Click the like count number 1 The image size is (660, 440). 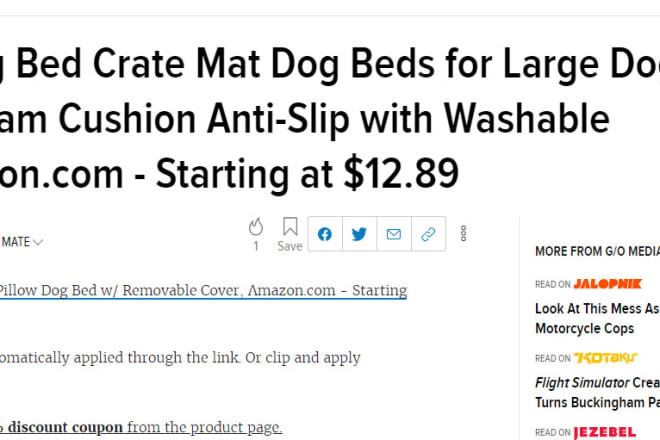click(x=255, y=246)
